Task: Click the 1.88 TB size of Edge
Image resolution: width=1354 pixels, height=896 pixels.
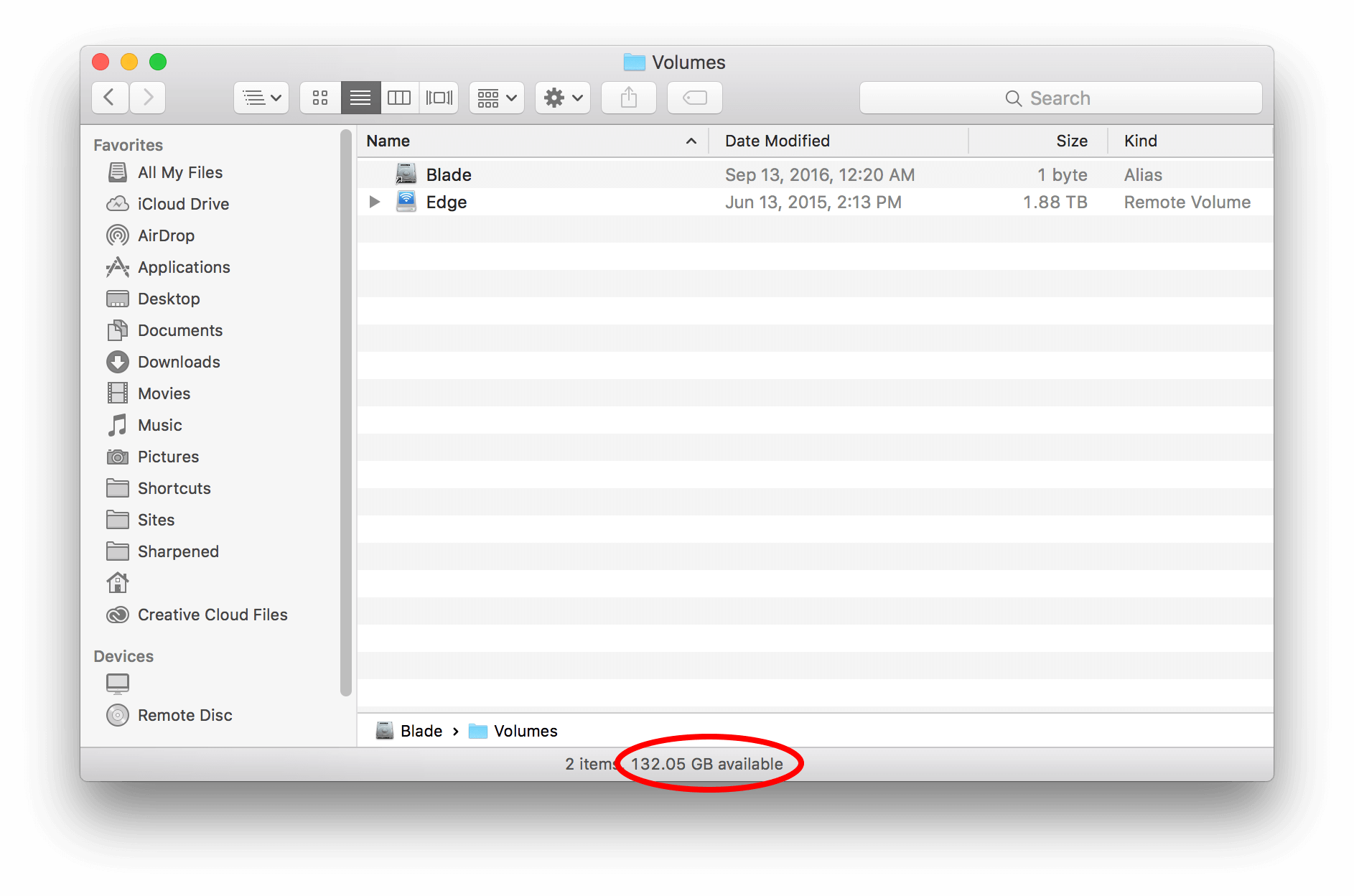Action: point(1055,202)
